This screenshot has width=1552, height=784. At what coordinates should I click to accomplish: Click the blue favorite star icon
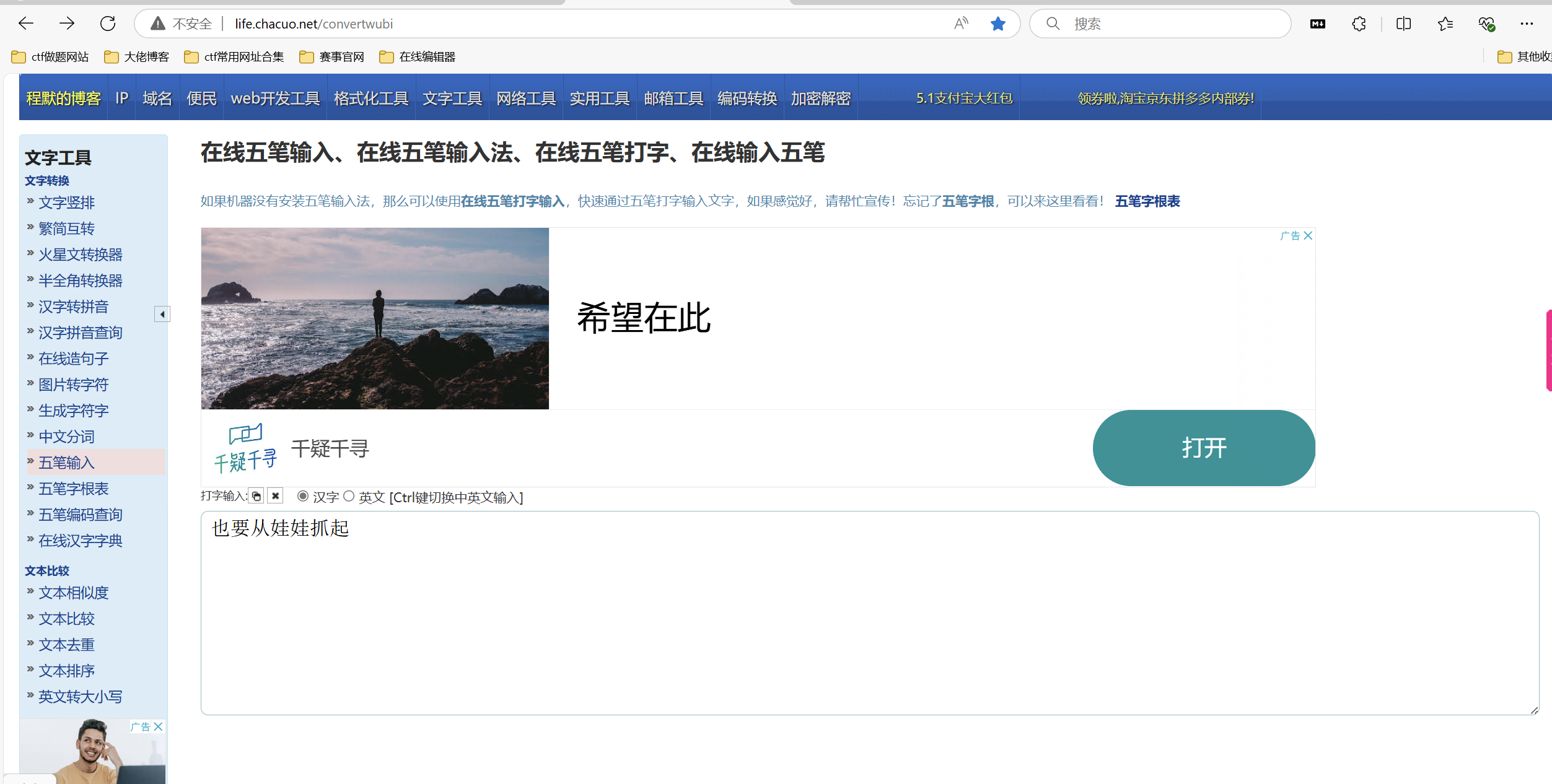tap(998, 24)
